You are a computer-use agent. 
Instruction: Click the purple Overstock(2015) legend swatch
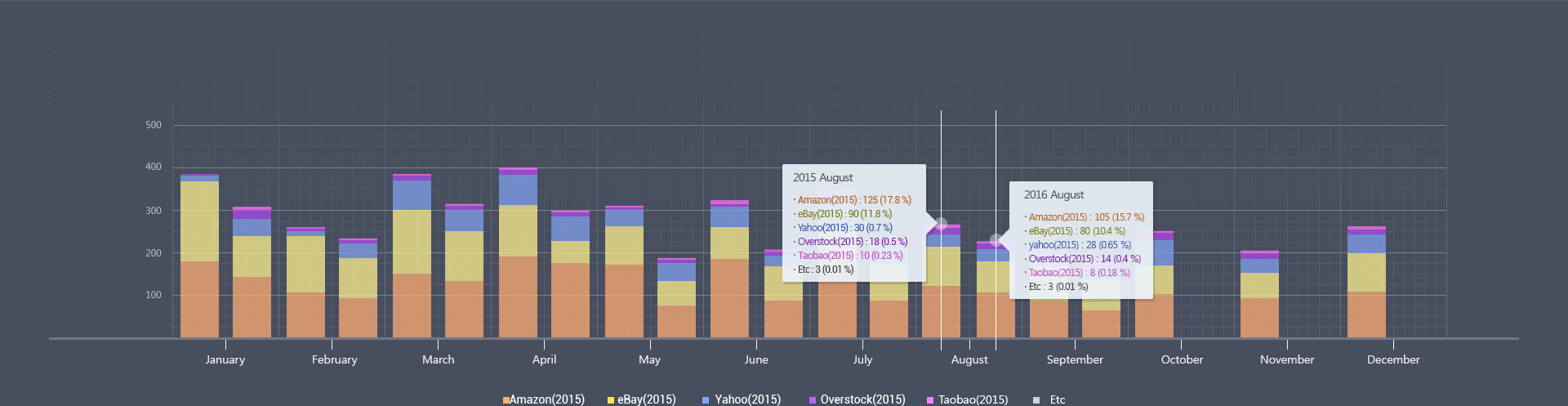[813, 400]
